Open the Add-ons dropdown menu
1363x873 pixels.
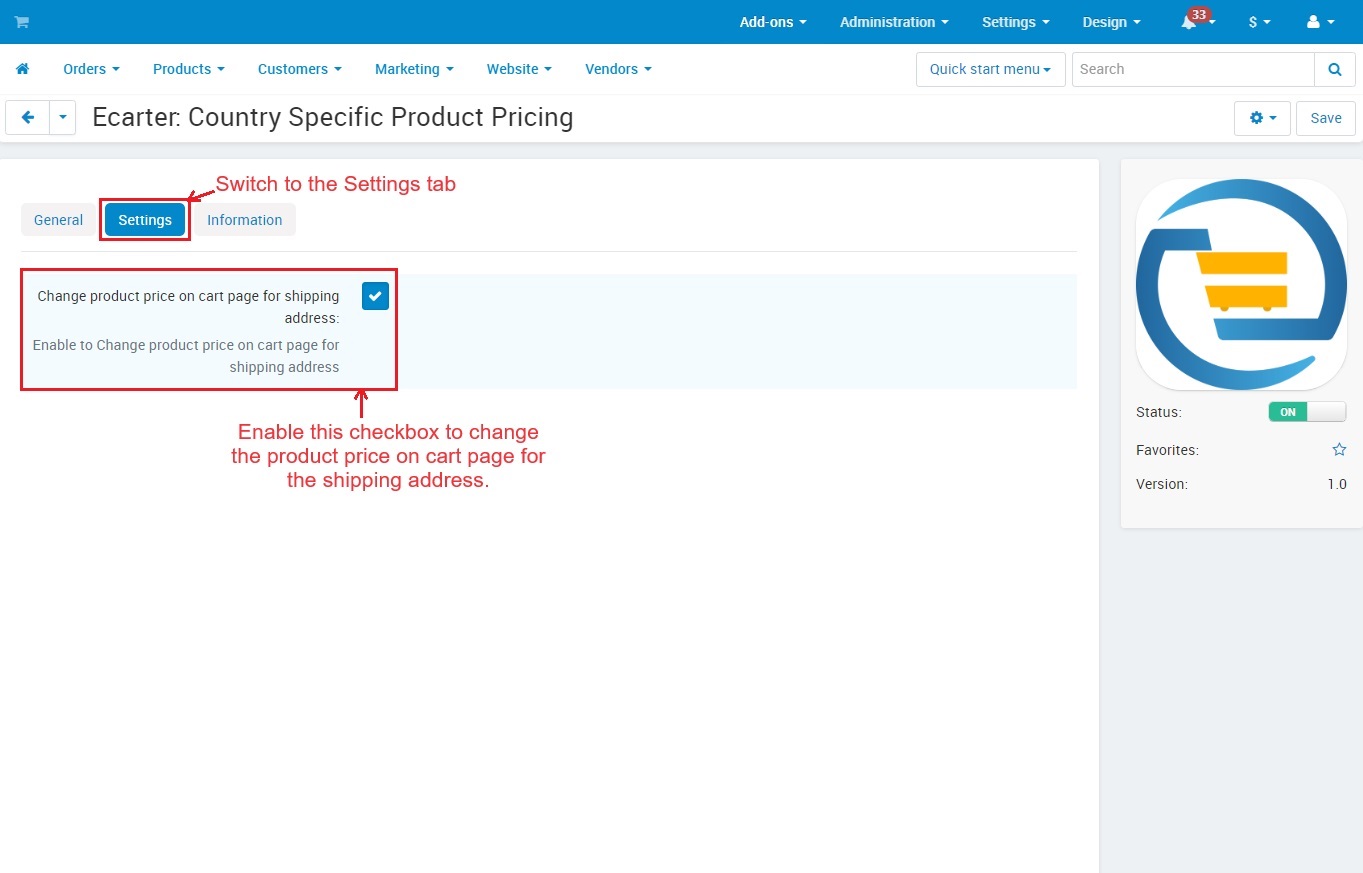tap(773, 22)
